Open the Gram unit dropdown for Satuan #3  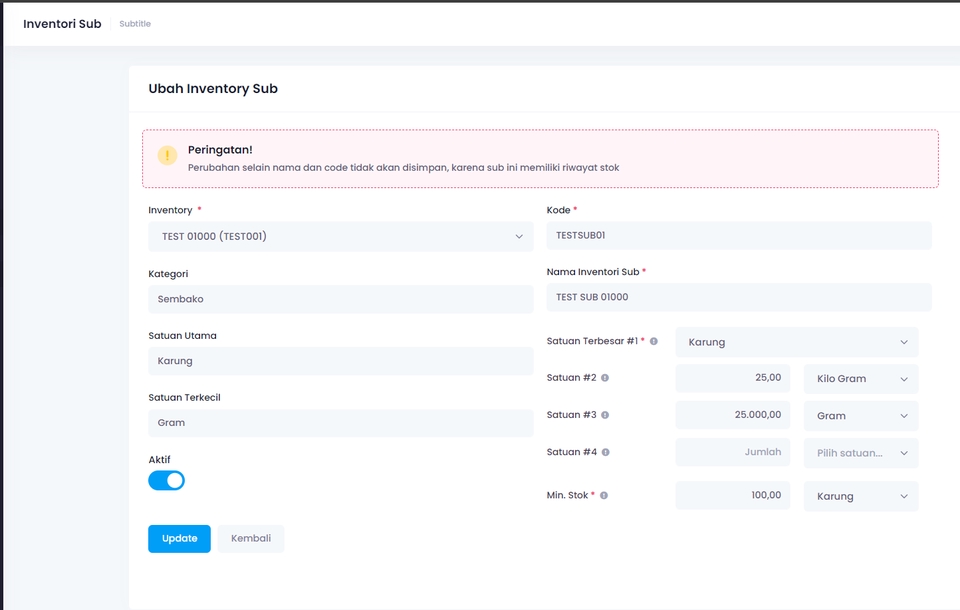point(860,416)
